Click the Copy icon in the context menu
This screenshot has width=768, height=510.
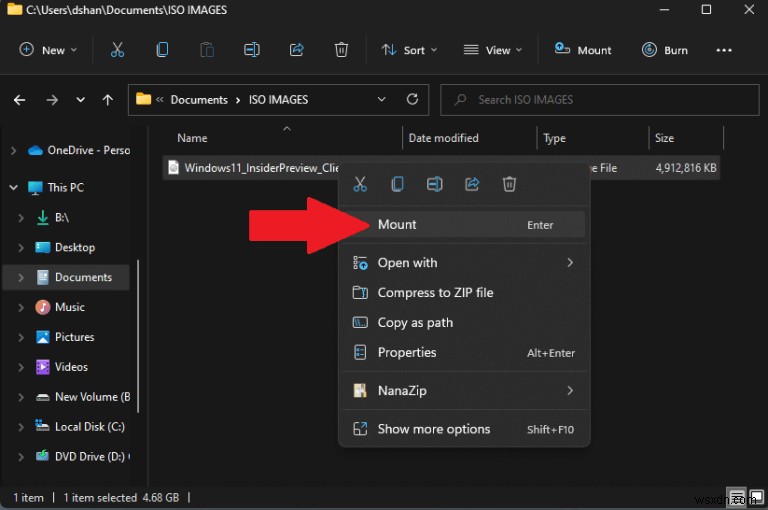tap(397, 184)
